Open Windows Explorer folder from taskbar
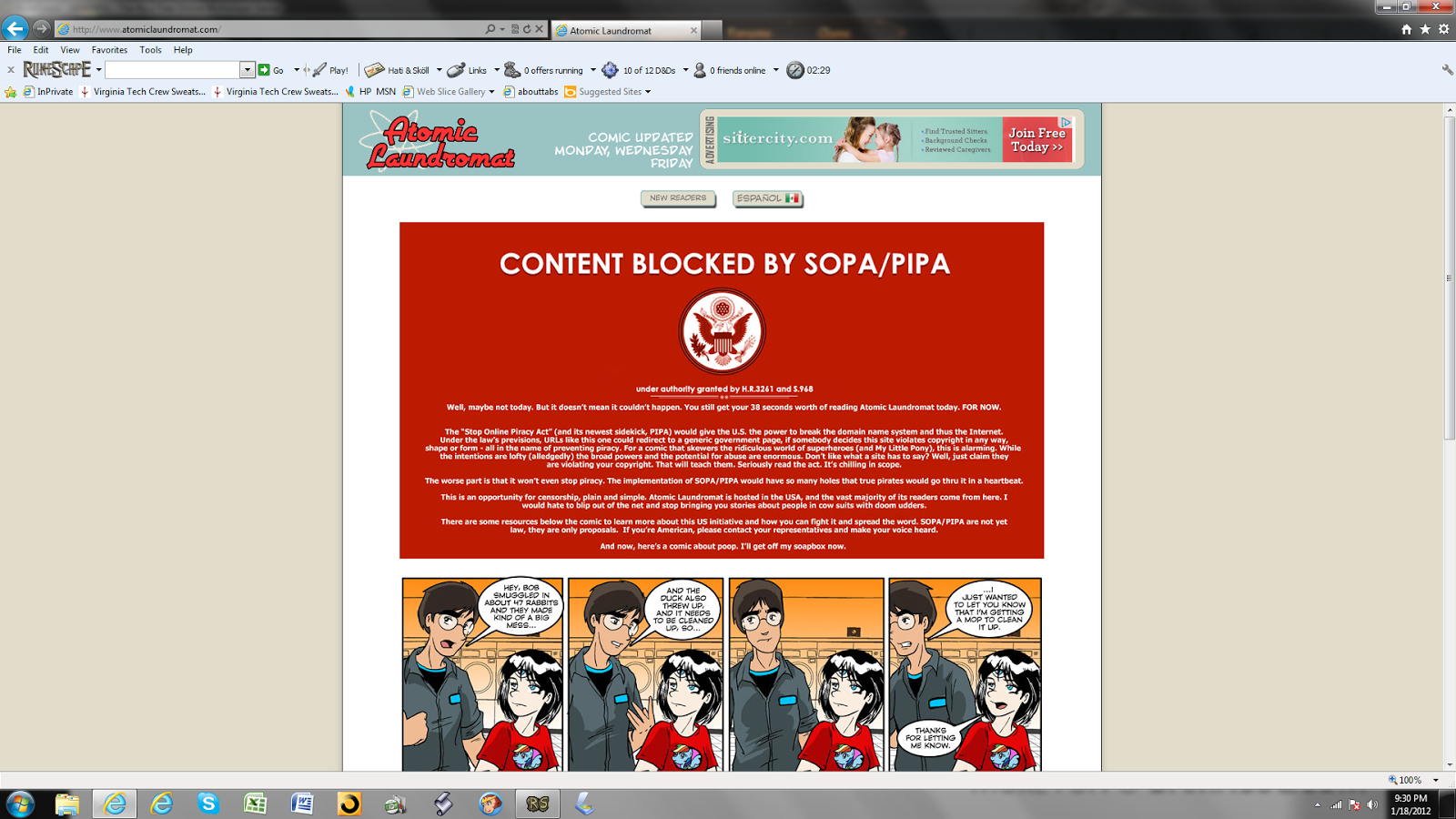This screenshot has width=1456, height=819. click(67, 804)
